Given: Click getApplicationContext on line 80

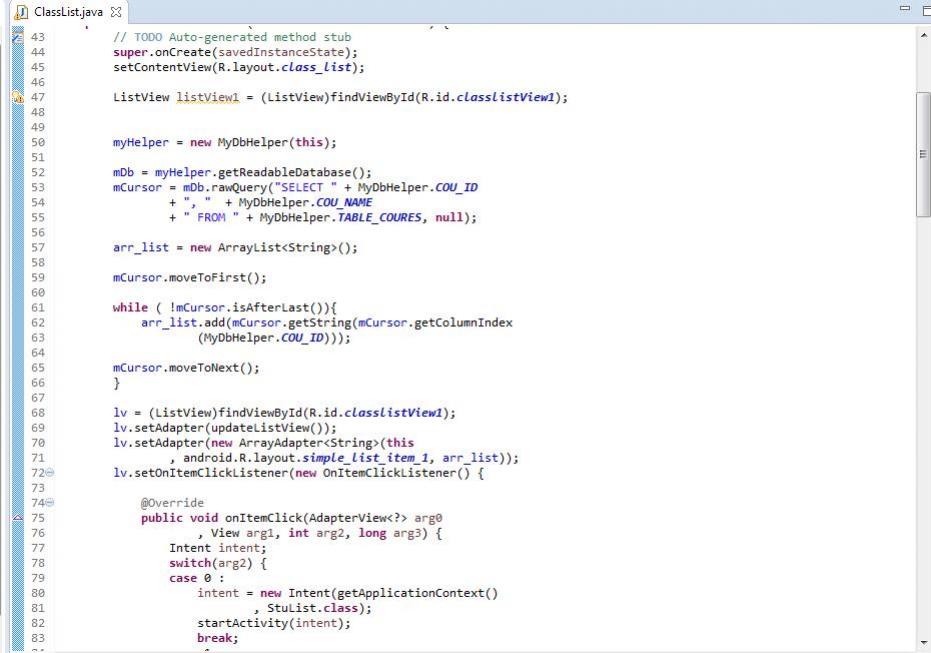Looking at the screenshot, I should [x=410, y=593].
